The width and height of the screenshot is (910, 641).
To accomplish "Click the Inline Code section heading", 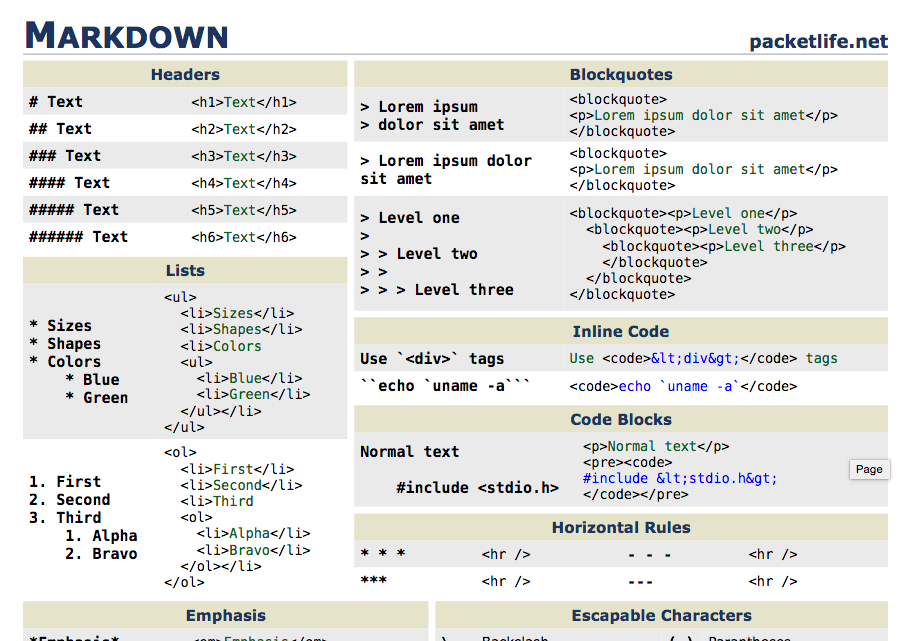I will [621, 332].
